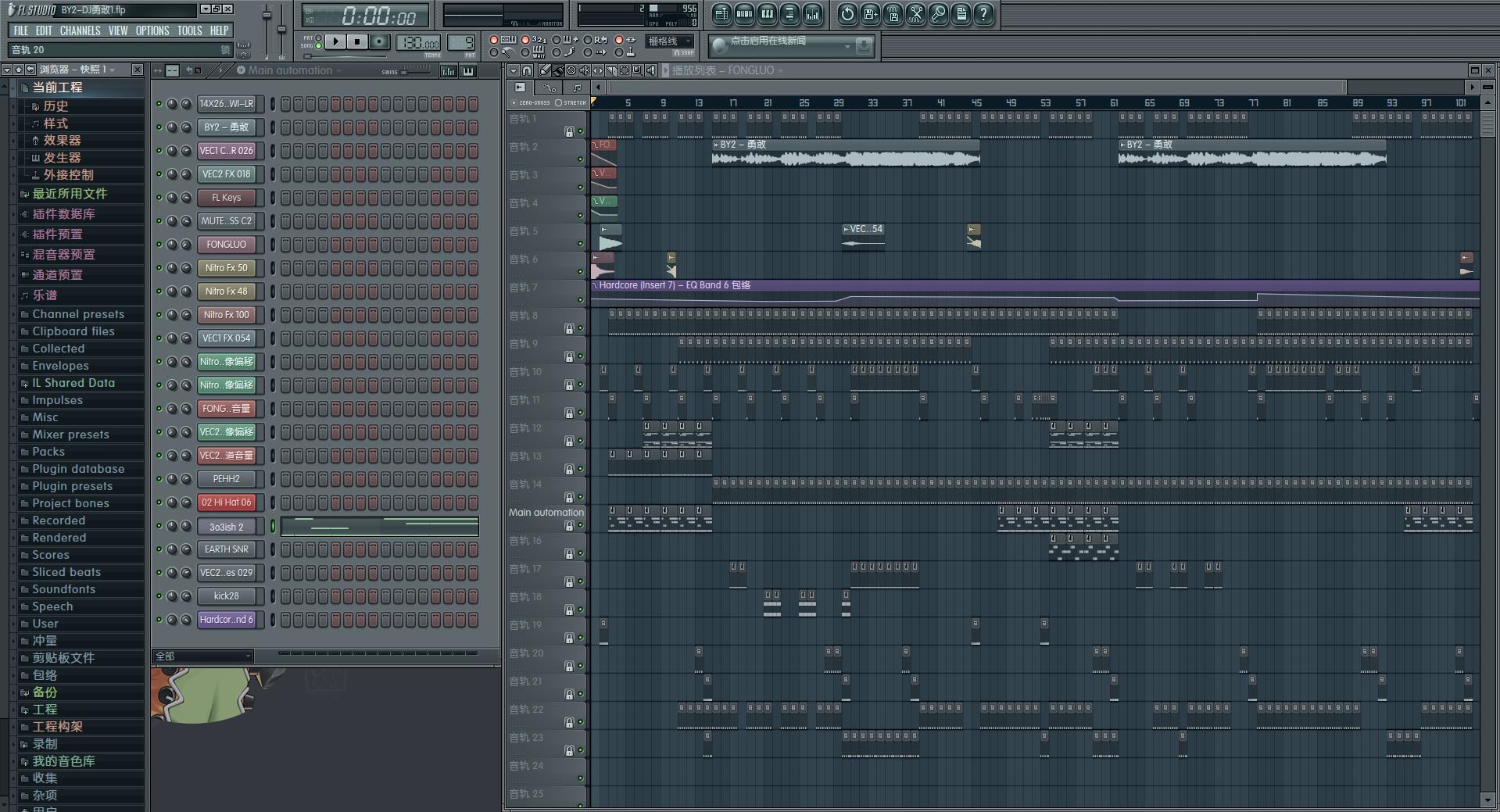Open the snap grid line dropdown

pos(669,41)
